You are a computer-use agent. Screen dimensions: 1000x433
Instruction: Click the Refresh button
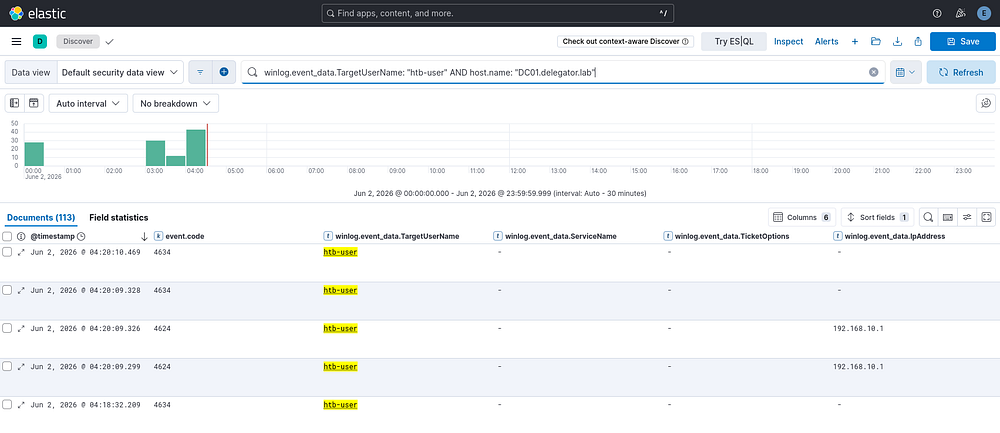961,73
